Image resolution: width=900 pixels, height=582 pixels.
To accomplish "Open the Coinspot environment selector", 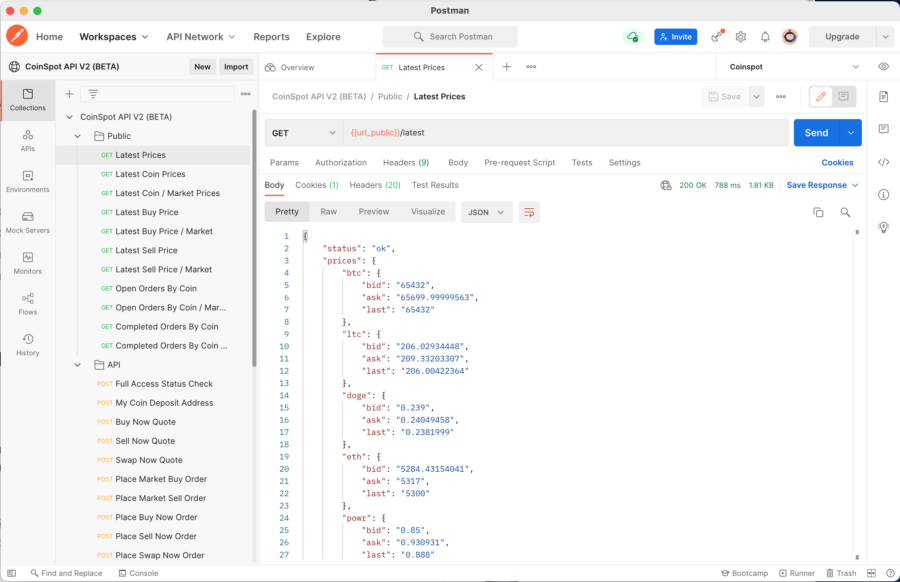I will (794, 67).
